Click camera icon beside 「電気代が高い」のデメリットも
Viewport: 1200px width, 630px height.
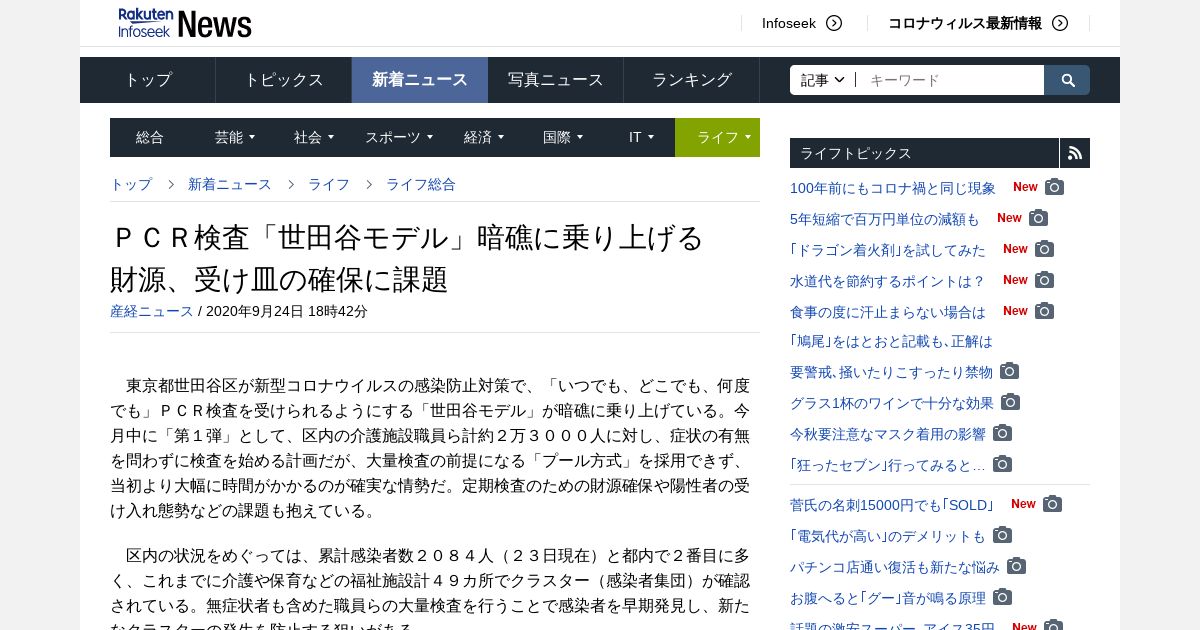click(1002, 535)
